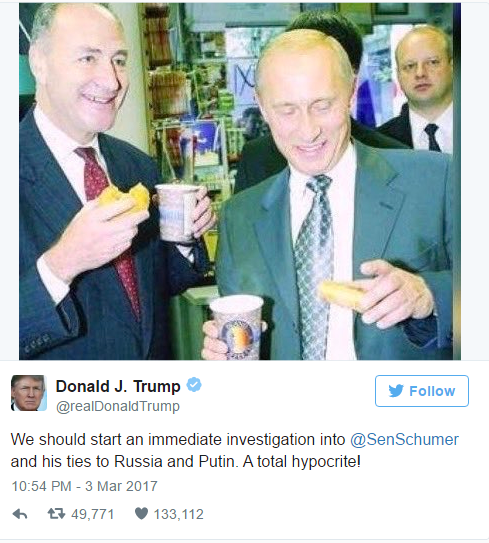Open the Donald J. Trump display name
Screen dimensions: 489x543
pos(118,386)
